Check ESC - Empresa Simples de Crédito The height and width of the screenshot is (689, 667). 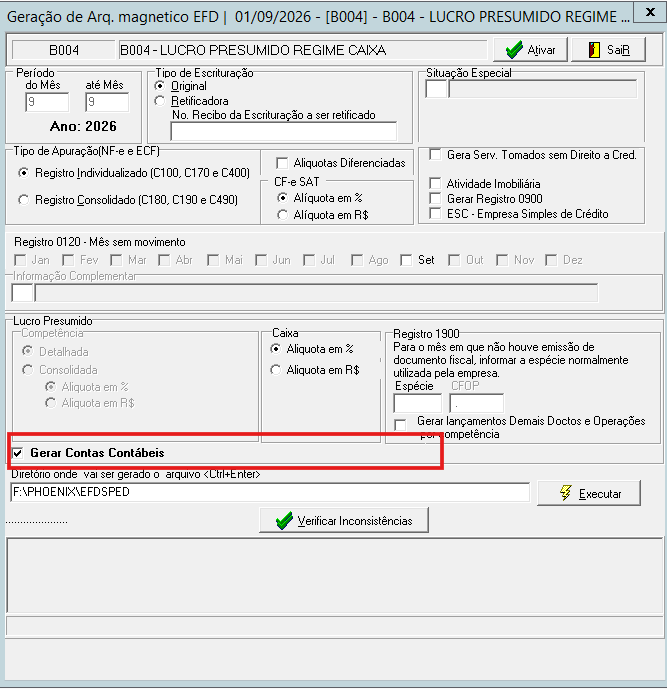click(x=435, y=214)
